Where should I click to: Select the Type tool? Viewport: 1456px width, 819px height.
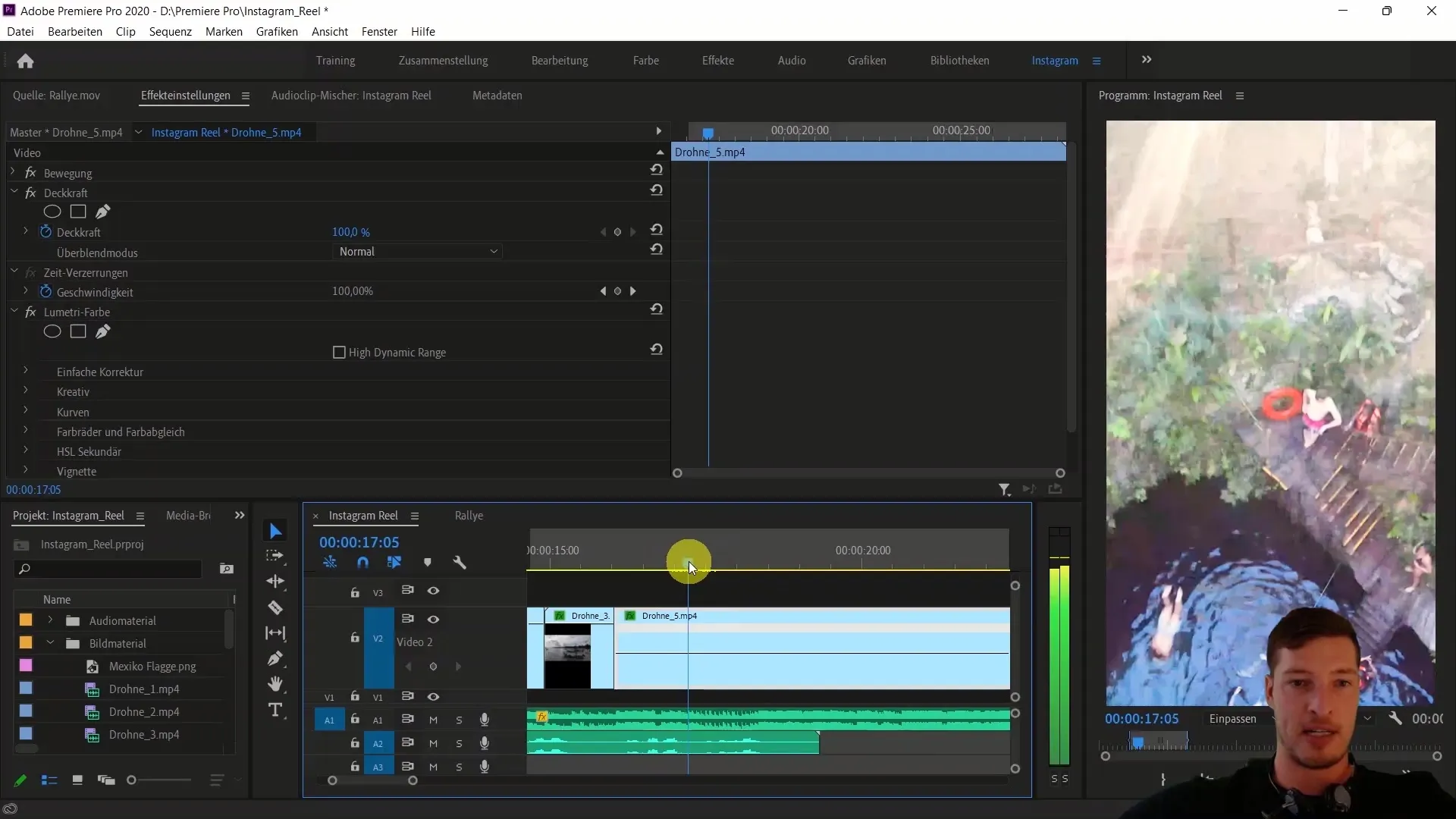coord(275,711)
